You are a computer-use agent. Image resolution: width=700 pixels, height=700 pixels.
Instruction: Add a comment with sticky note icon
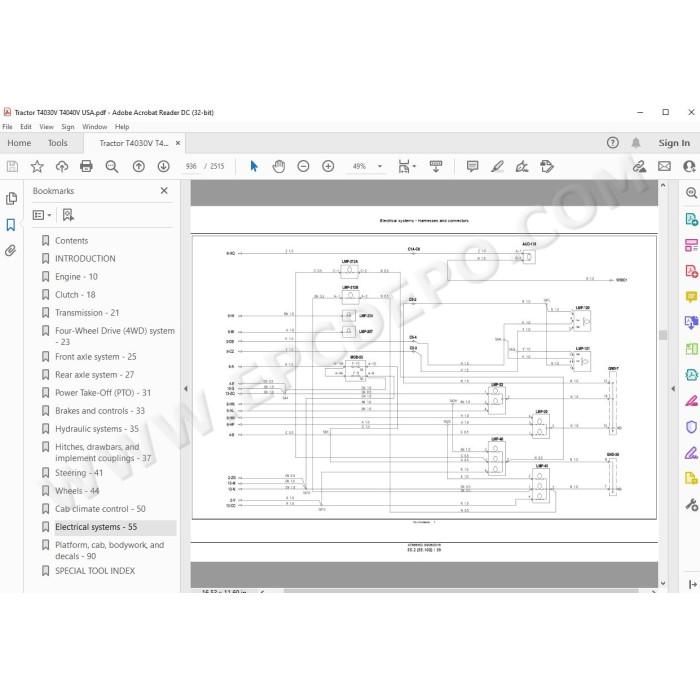[472, 167]
